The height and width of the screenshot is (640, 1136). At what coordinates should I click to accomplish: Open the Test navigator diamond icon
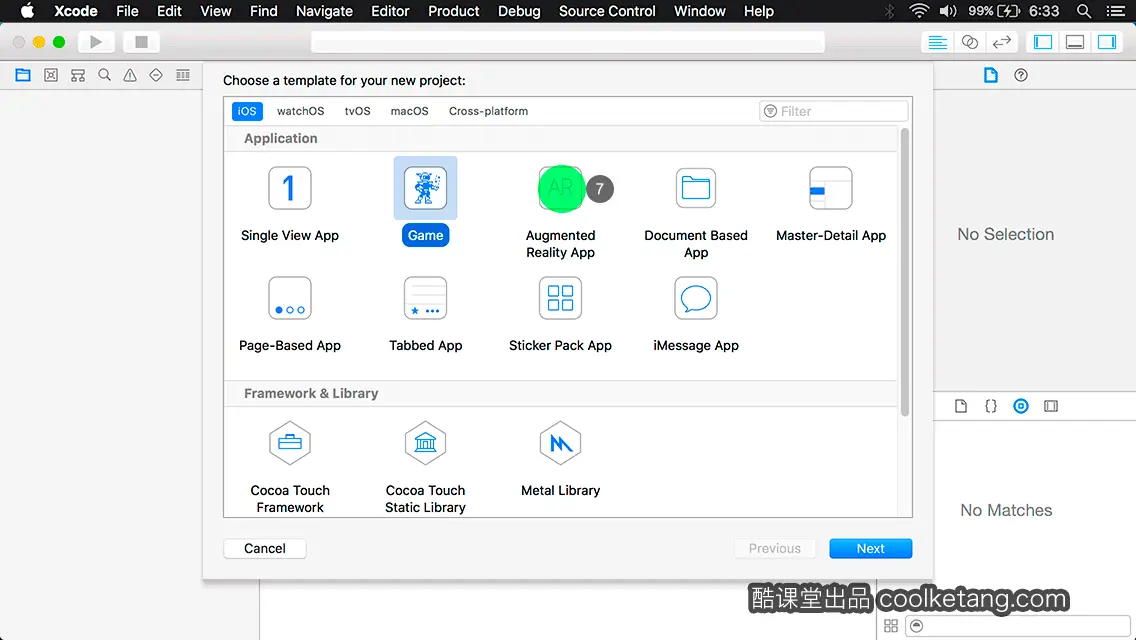click(156, 75)
